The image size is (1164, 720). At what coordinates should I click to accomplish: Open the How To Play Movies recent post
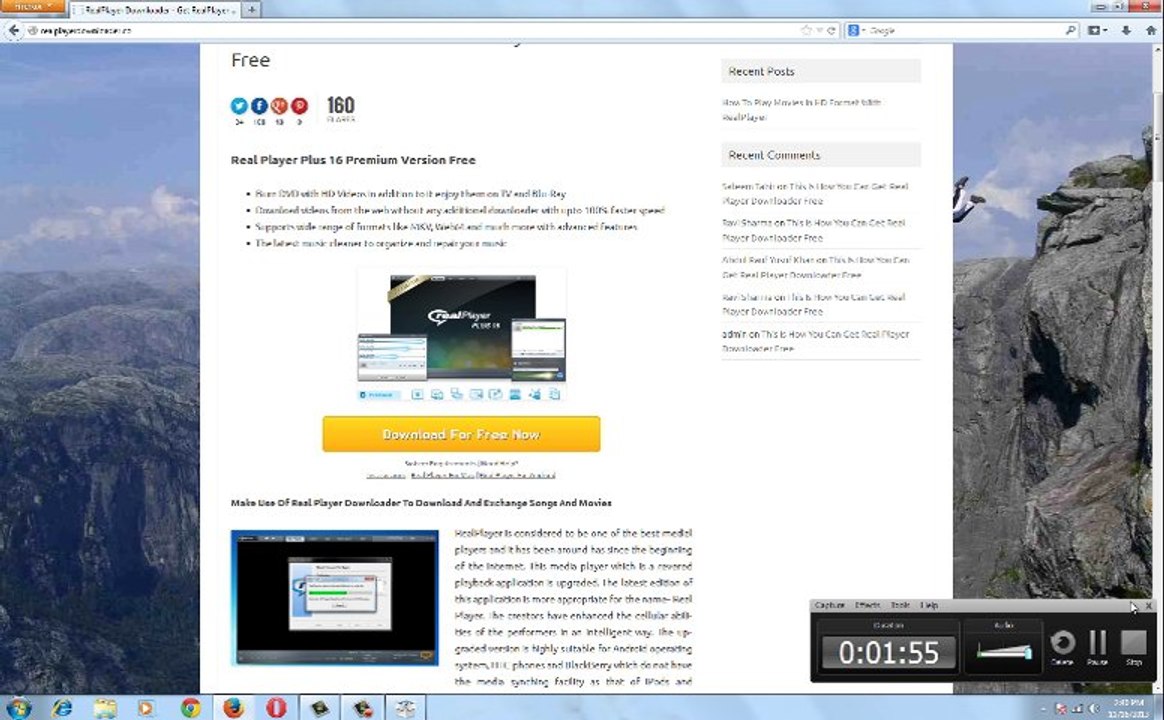802,110
